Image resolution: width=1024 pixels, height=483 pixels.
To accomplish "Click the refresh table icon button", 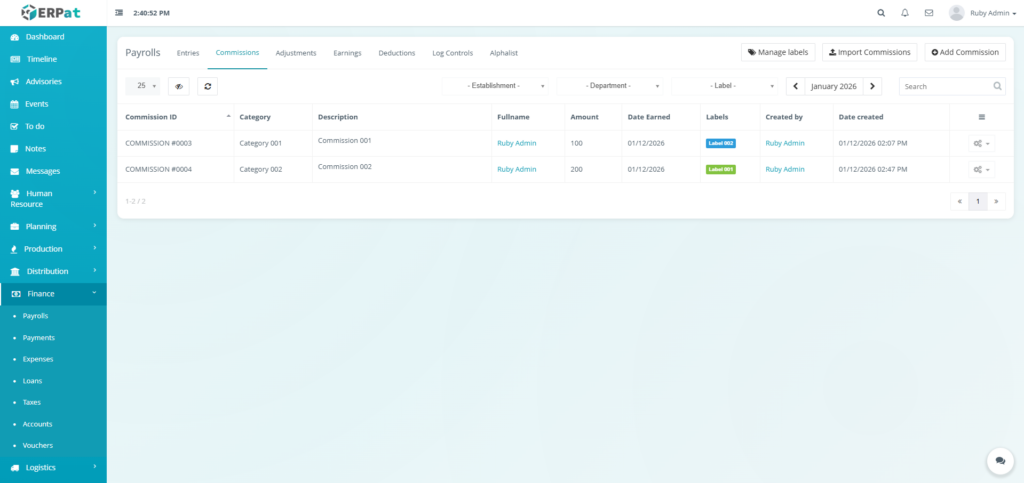I will point(207,86).
